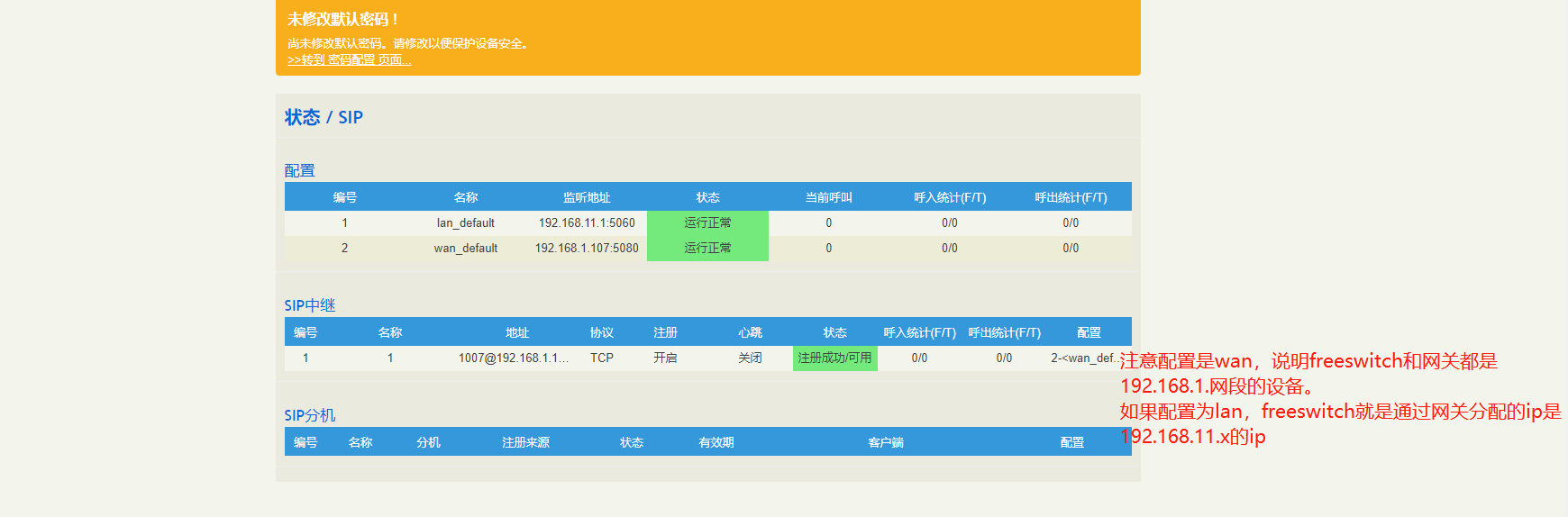Image resolution: width=1568 pixels, height=517 pixels.
Task: Click 运行正常 status in lan_default row
Action: pyautogui.click(x=707, y=223)
